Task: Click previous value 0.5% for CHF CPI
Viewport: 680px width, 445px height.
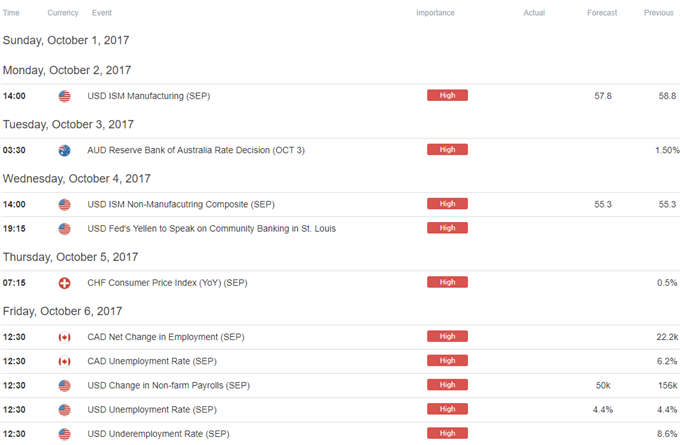Action: pos(667,283)
